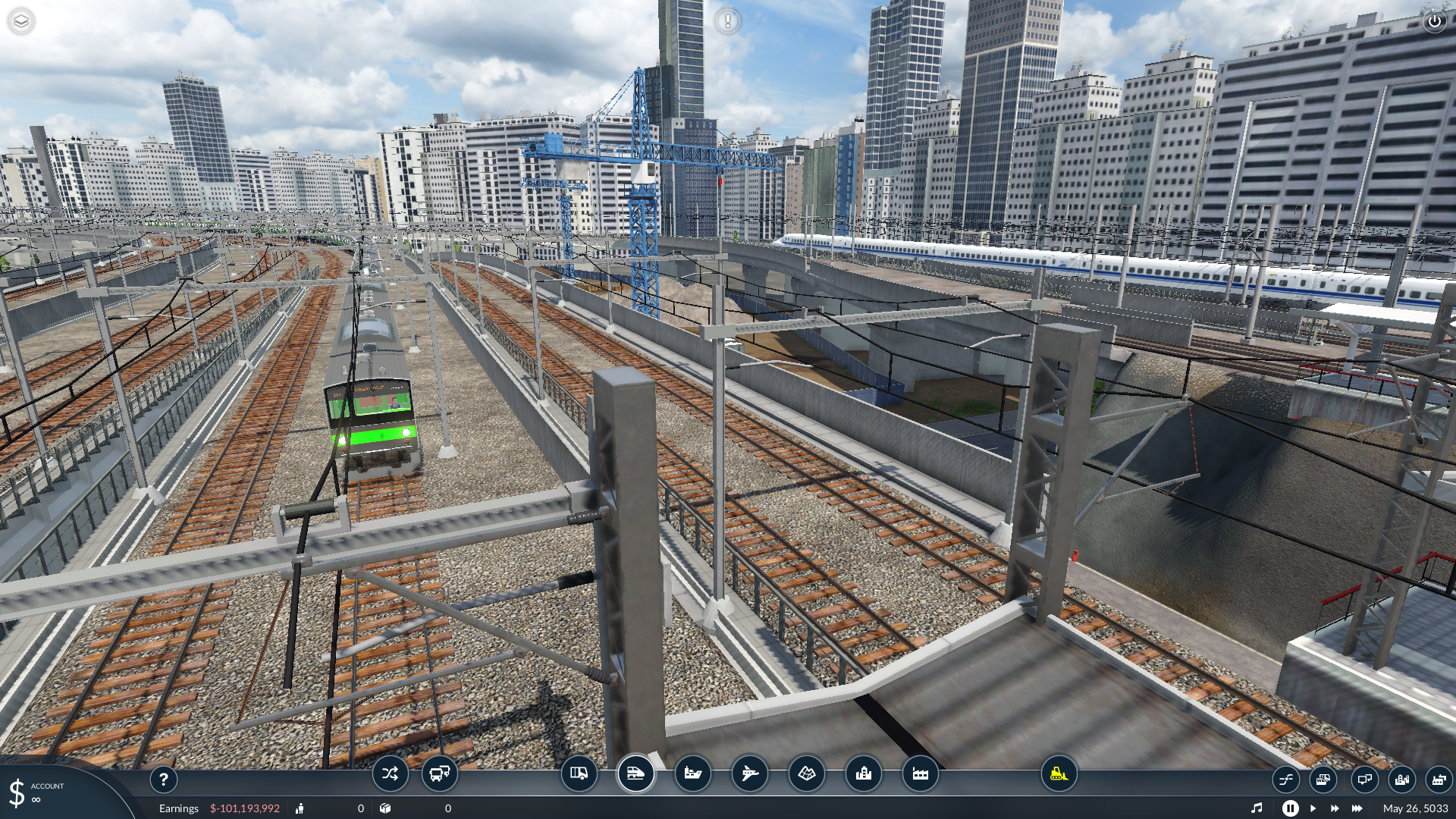Open the game menu power button
The image size is (1456, 819).
pyautogui.click(x=1434, y=21)
